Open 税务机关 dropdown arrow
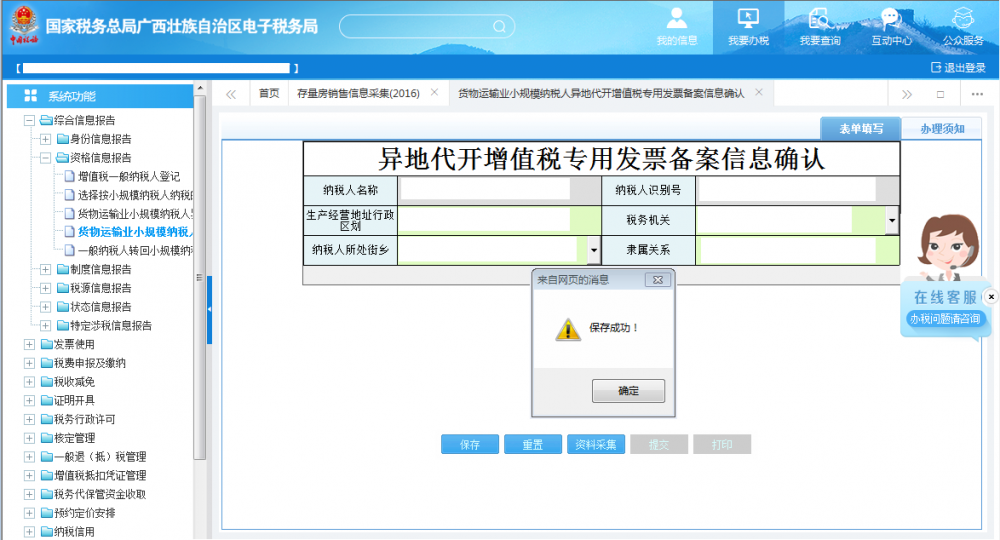Viewport: 1000px width, 540px height. pos(891,219)
